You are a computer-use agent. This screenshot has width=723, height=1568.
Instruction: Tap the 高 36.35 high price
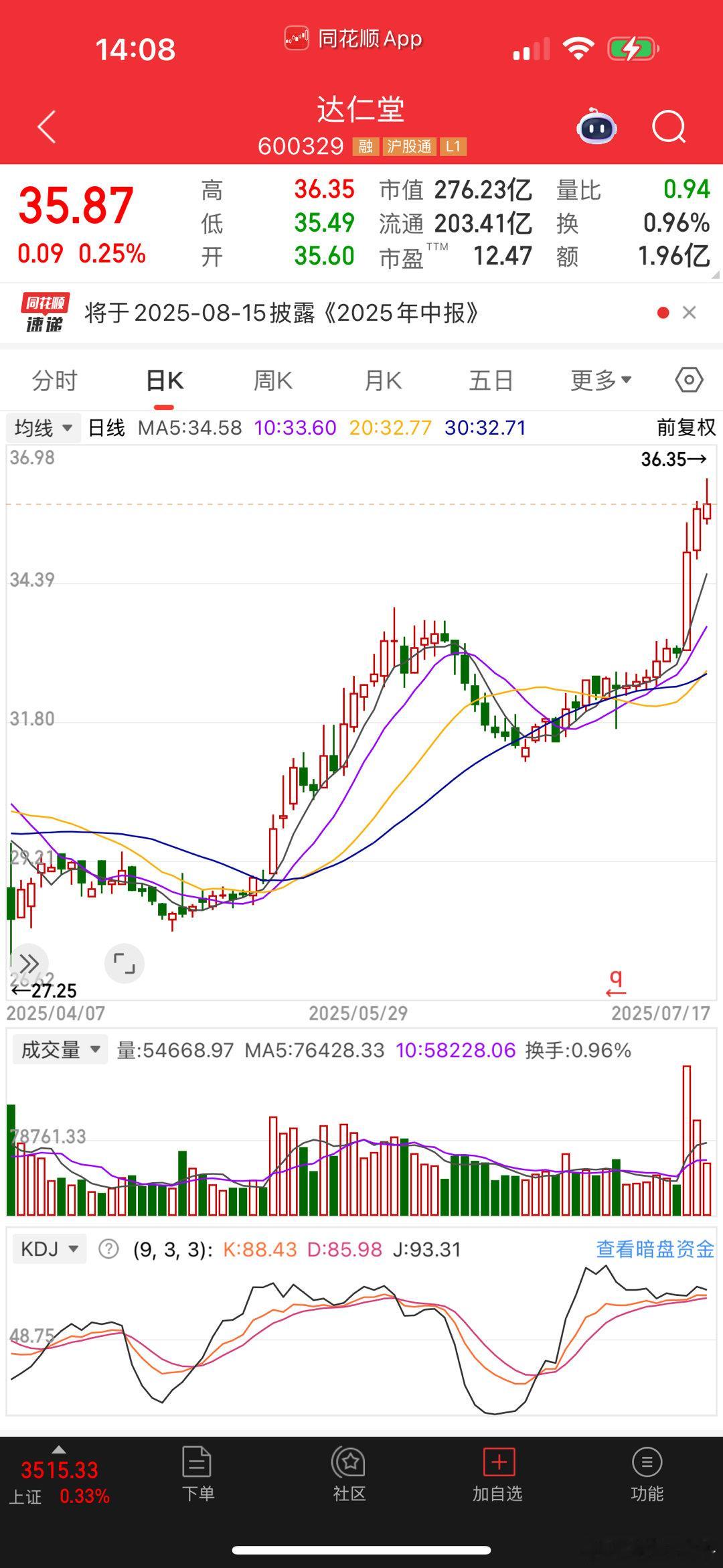pos(324,190)
